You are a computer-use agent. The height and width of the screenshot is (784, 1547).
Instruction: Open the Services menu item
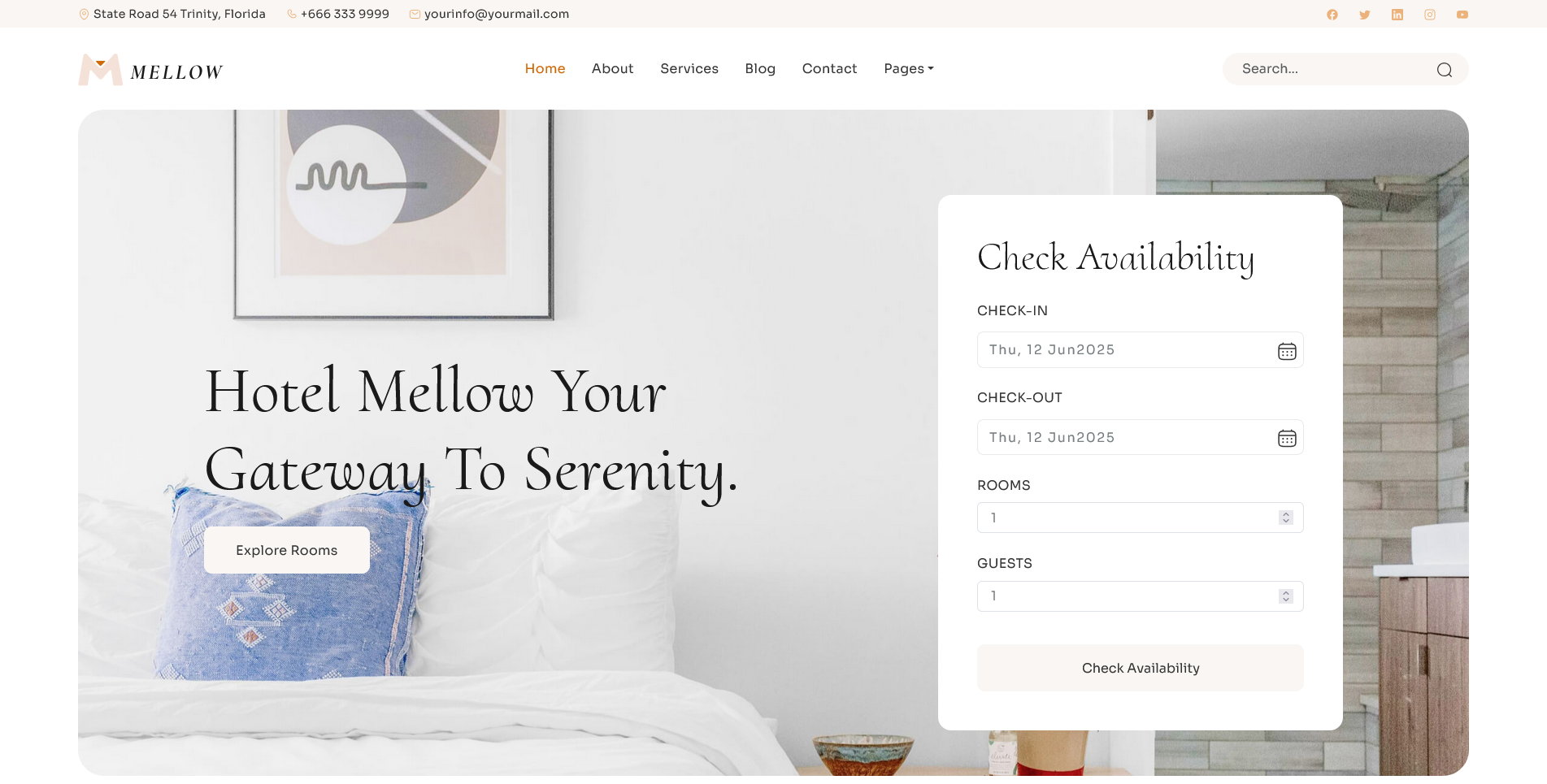pos(689,69)
